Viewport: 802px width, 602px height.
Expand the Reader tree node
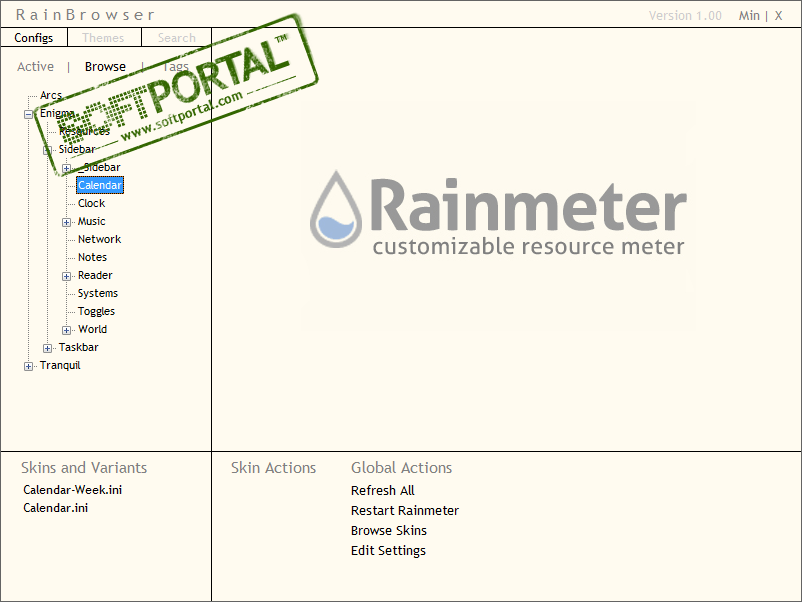(x=66, y=276)
